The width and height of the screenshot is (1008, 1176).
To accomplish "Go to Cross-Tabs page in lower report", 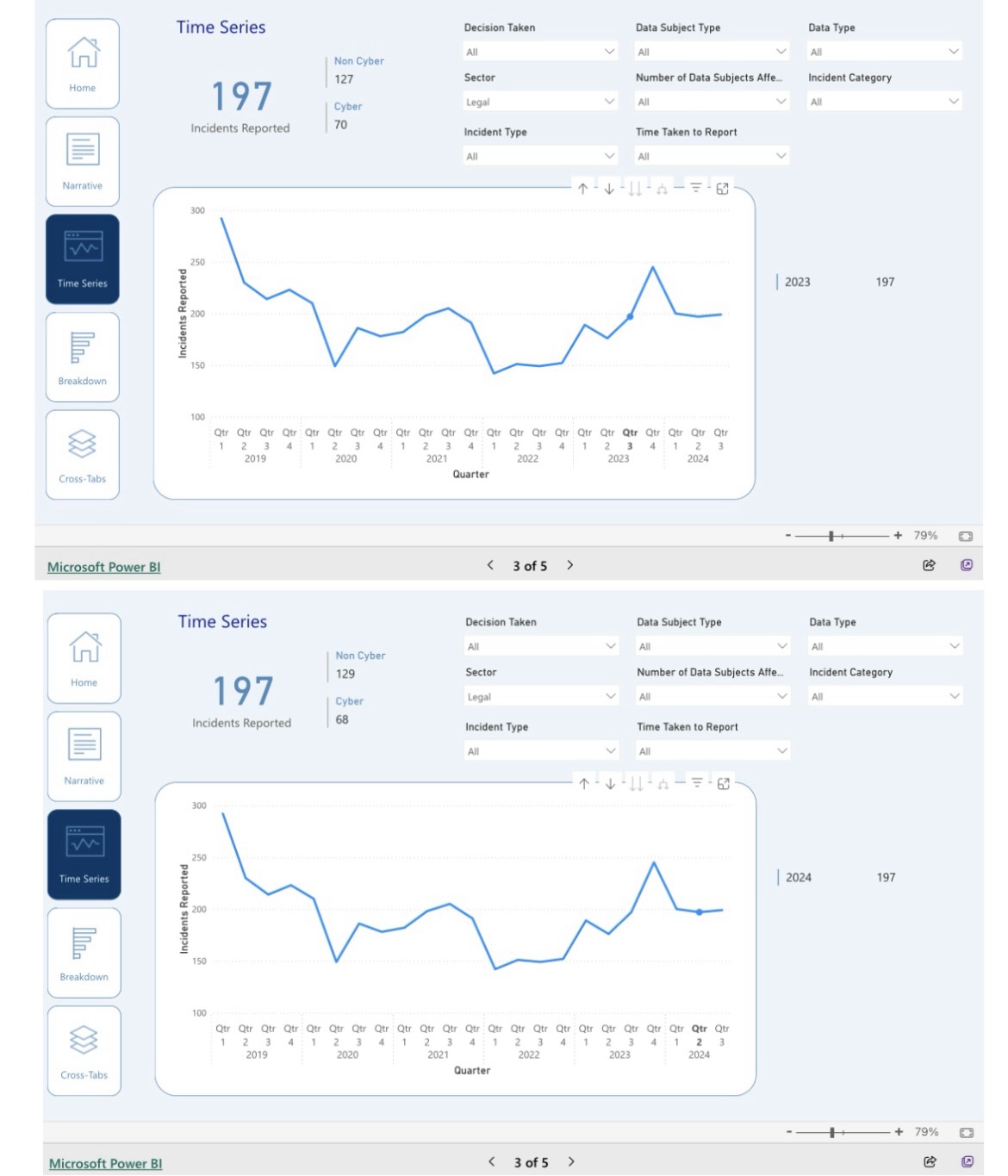I will point(84,1050).
